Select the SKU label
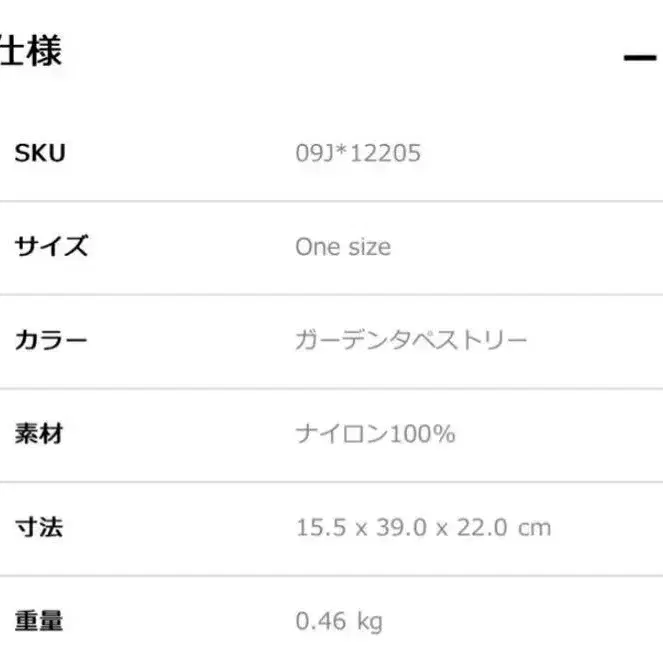The height and width of the screenshot is (663, 663). 40,153
